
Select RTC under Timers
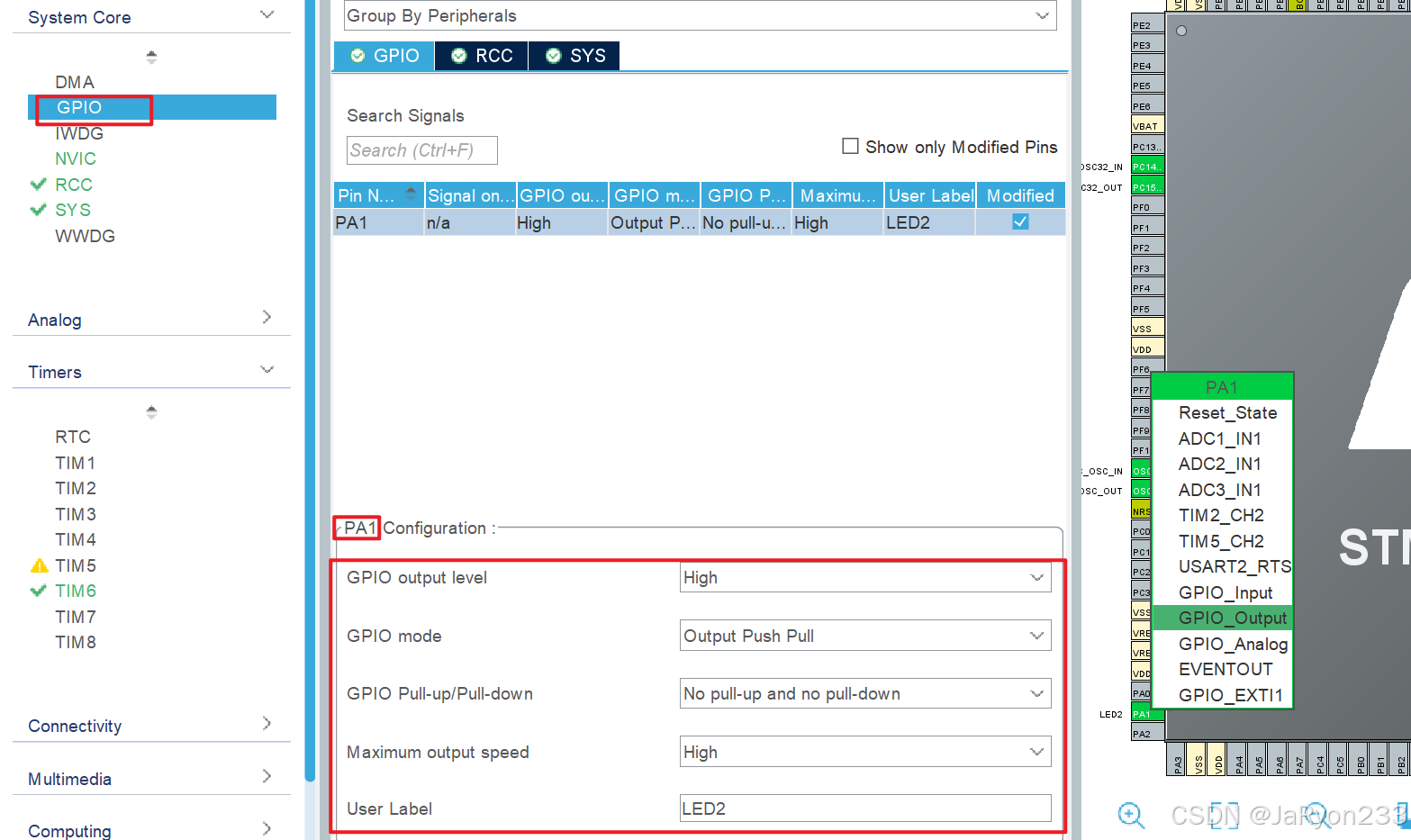[73, 437]
